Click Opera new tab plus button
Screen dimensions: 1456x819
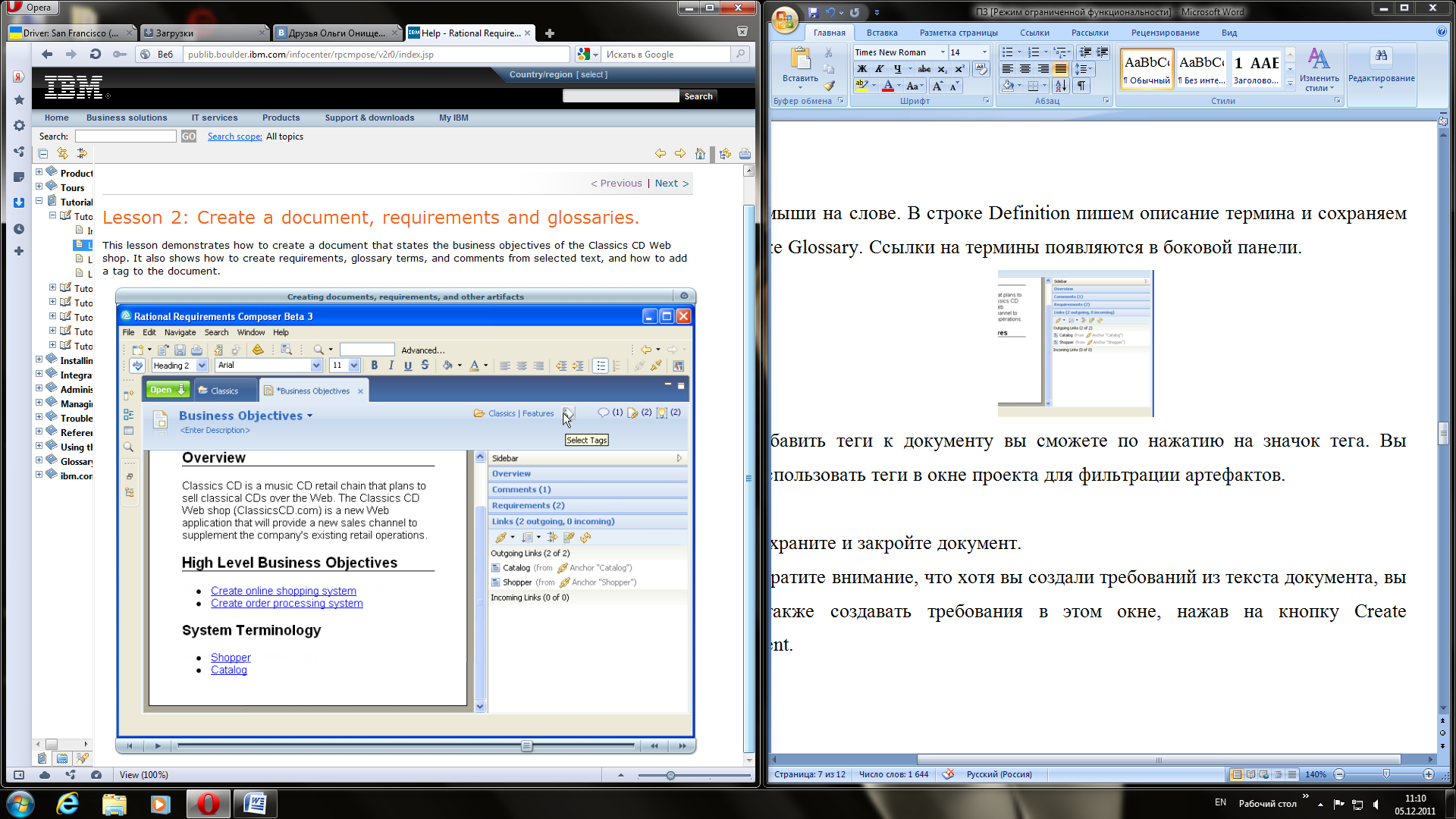click(x=550, y=33)
